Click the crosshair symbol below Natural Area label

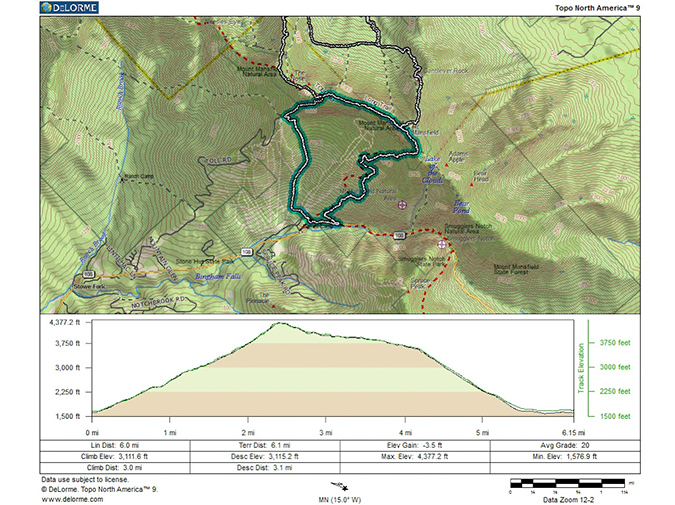(x=402, y=204)
